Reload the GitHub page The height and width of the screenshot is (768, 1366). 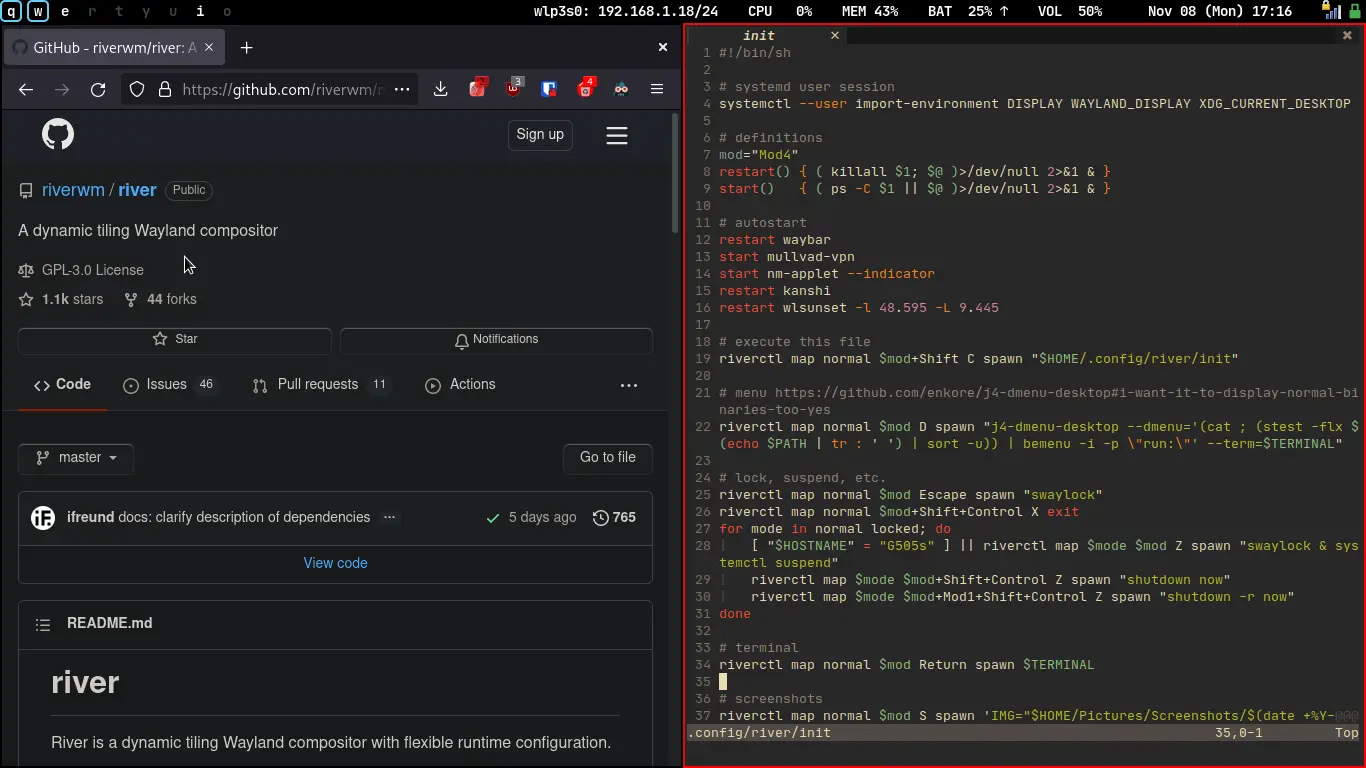[98, 89]
